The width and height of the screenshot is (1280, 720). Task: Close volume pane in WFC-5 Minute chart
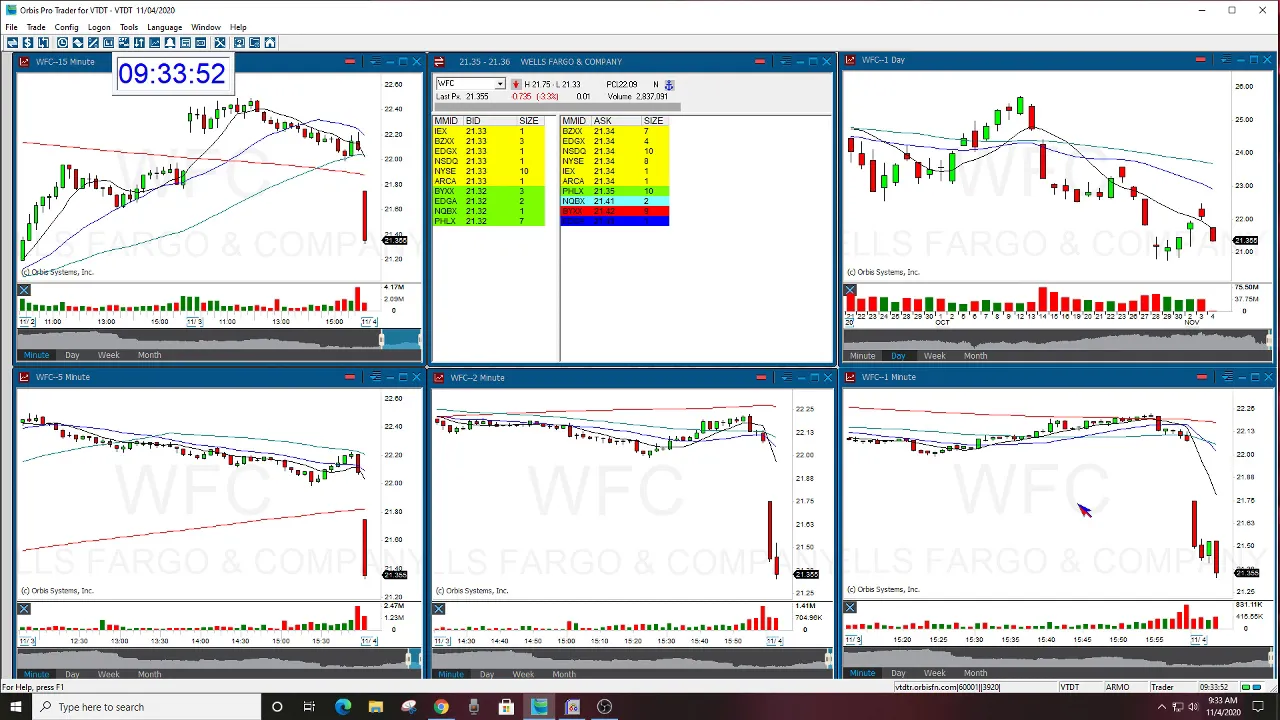[x=24, y=609]
